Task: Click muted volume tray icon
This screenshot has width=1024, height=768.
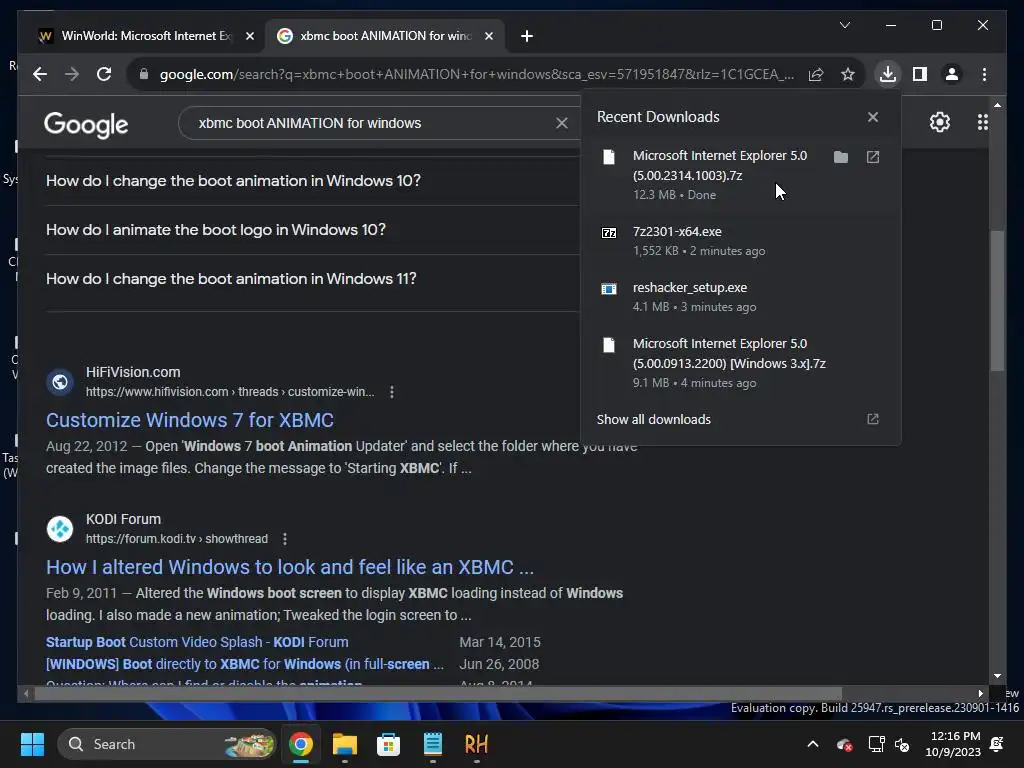Action: (903, 744)
